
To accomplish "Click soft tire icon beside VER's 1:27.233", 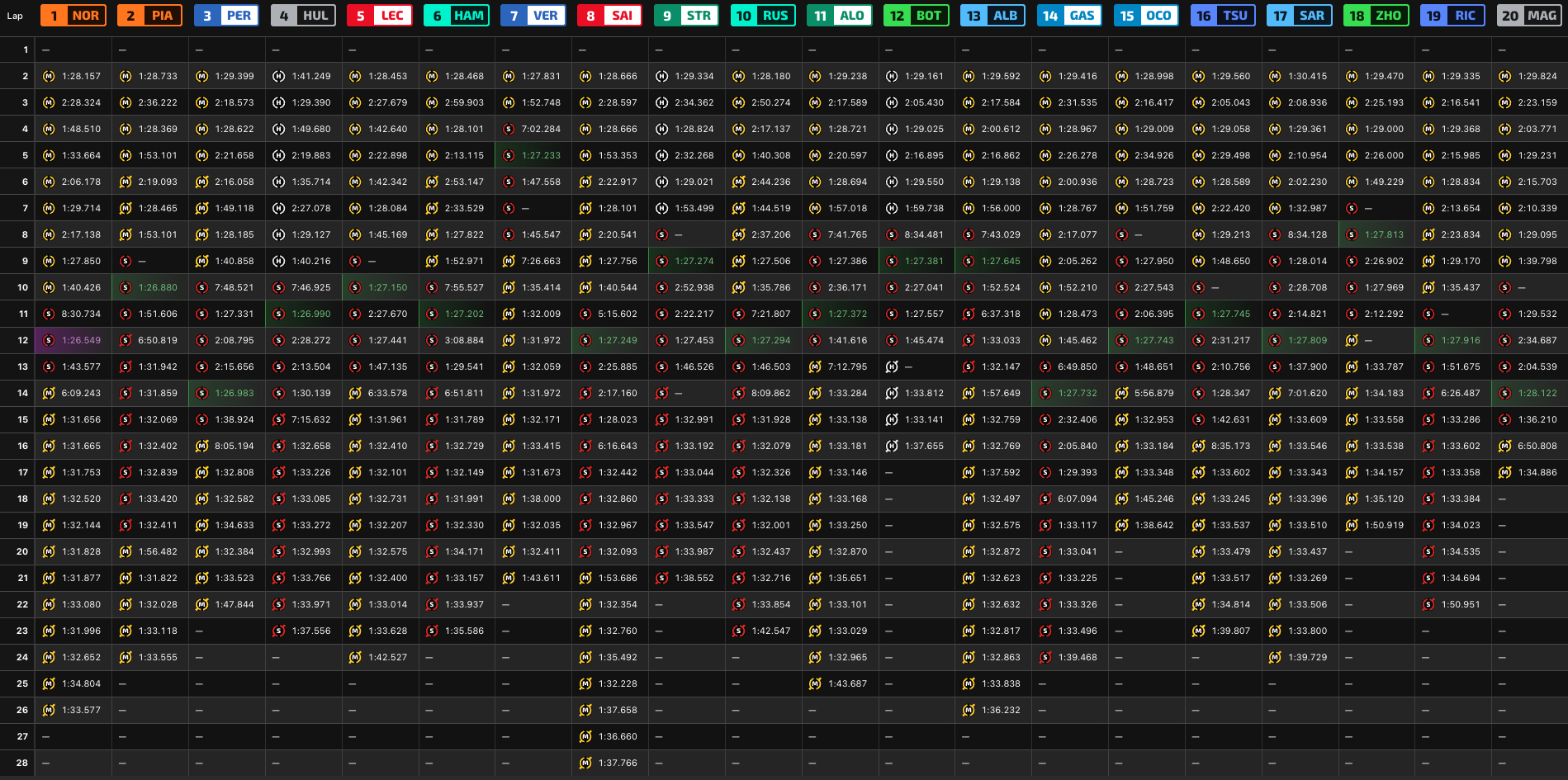I will coord(509,155).
